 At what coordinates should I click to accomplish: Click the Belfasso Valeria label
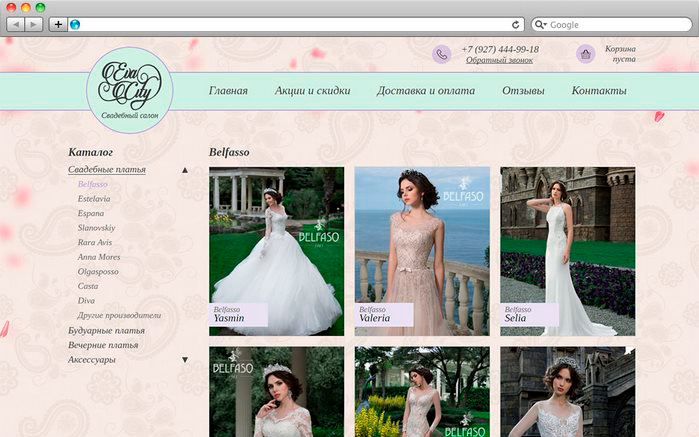point(384,315)
